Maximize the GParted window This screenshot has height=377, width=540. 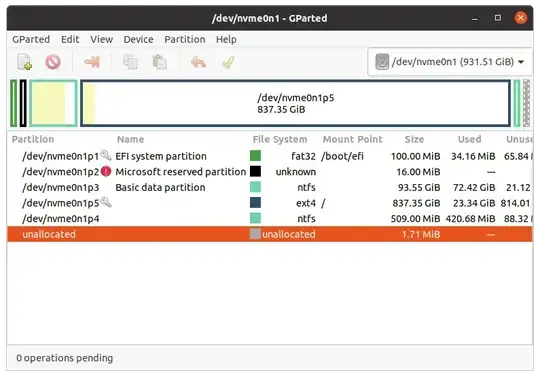coord(498,18)
